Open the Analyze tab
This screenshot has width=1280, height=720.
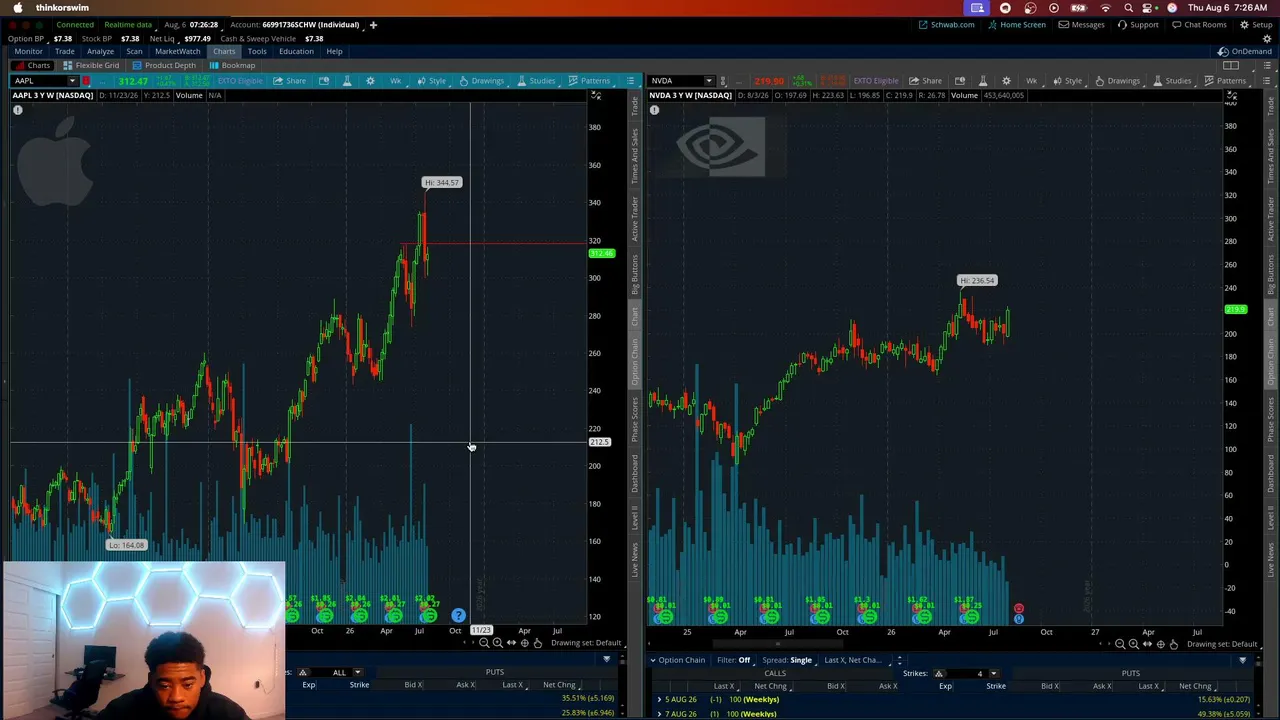(x=100, y=51)
